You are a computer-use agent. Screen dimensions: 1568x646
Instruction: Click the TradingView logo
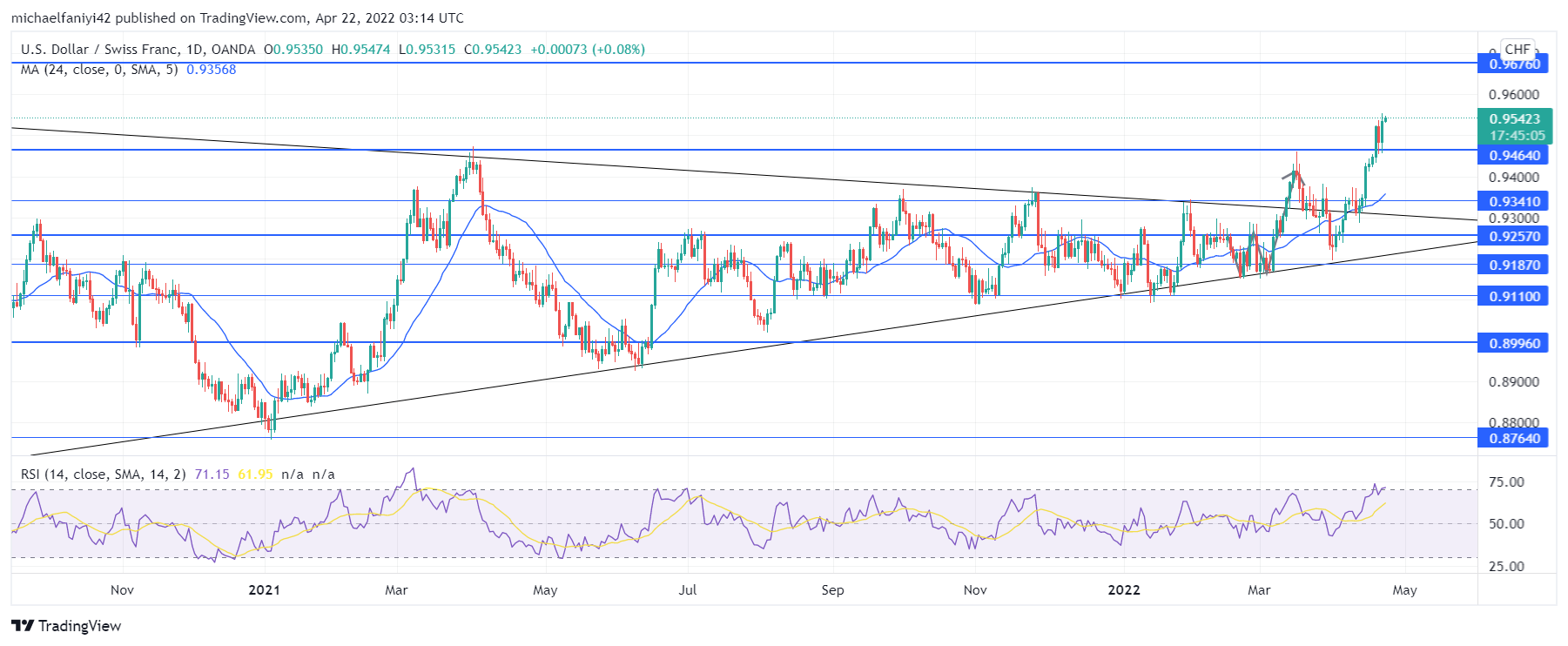[66, 625]
